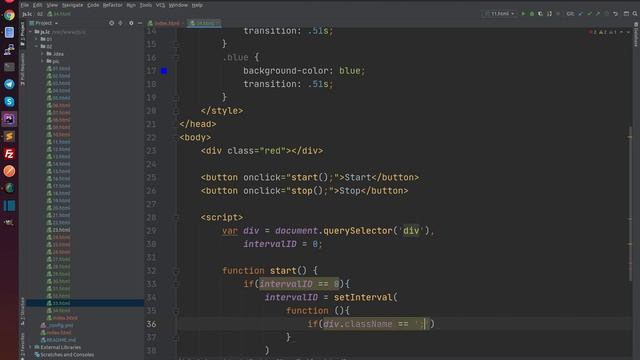Screen dimensions: 640x360
Task: Open Telegram from the dock
Action: pos(9,84)
